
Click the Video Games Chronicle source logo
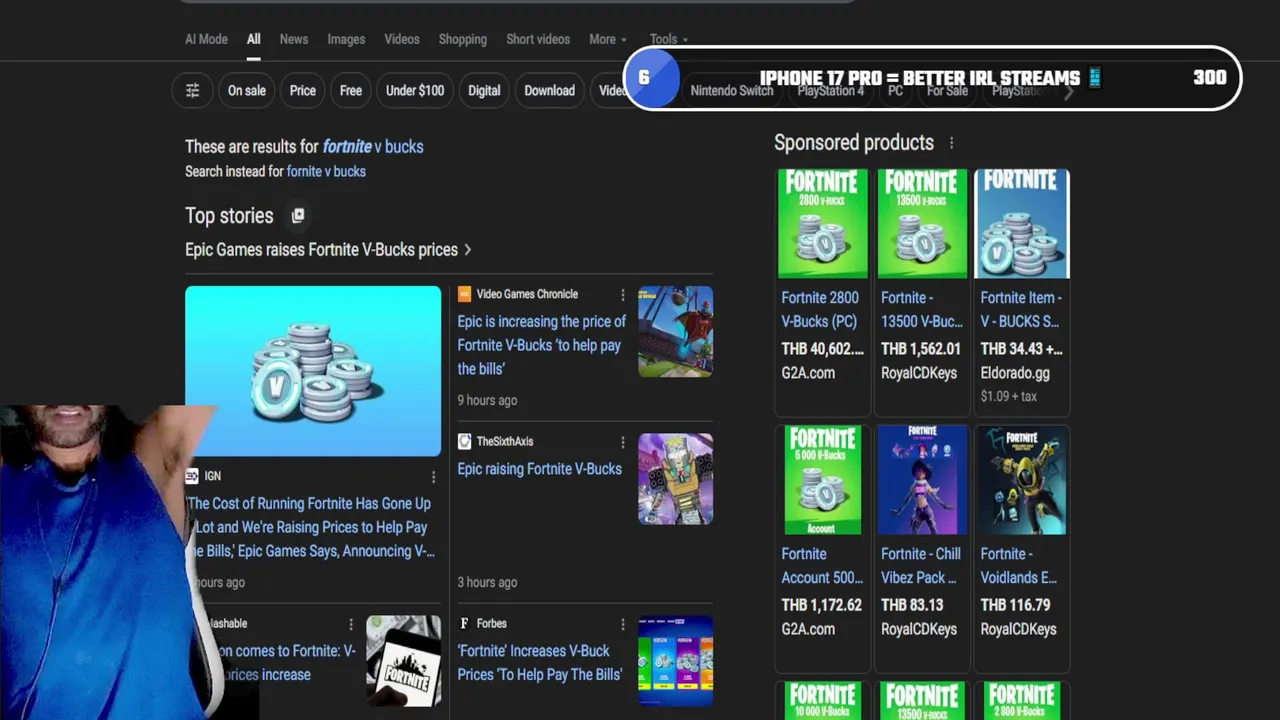click(x=464, y=294)
